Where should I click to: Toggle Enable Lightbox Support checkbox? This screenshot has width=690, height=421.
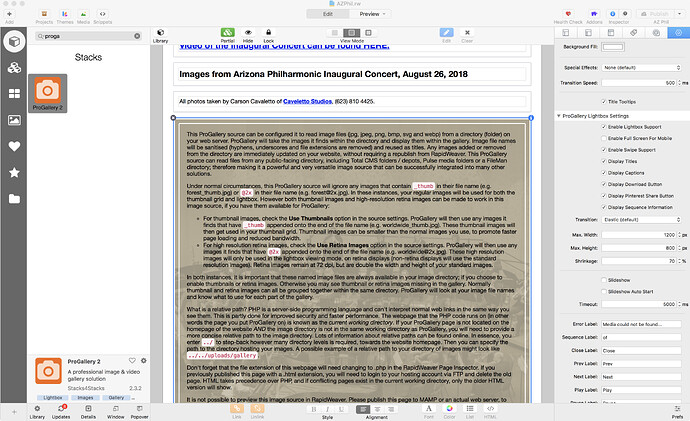604,127
